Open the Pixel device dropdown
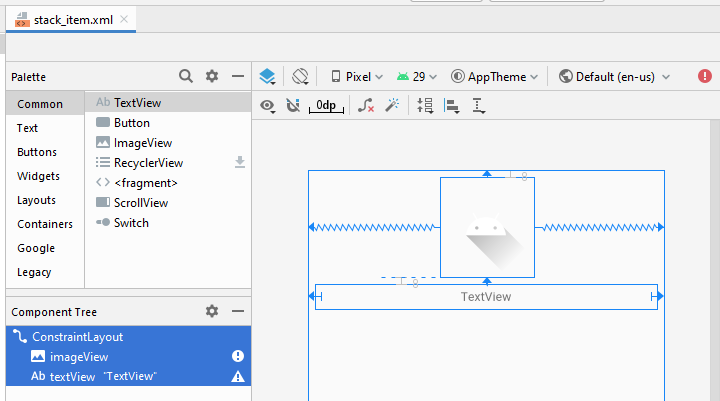The image size is (720, 401). [x=357, y=77]
